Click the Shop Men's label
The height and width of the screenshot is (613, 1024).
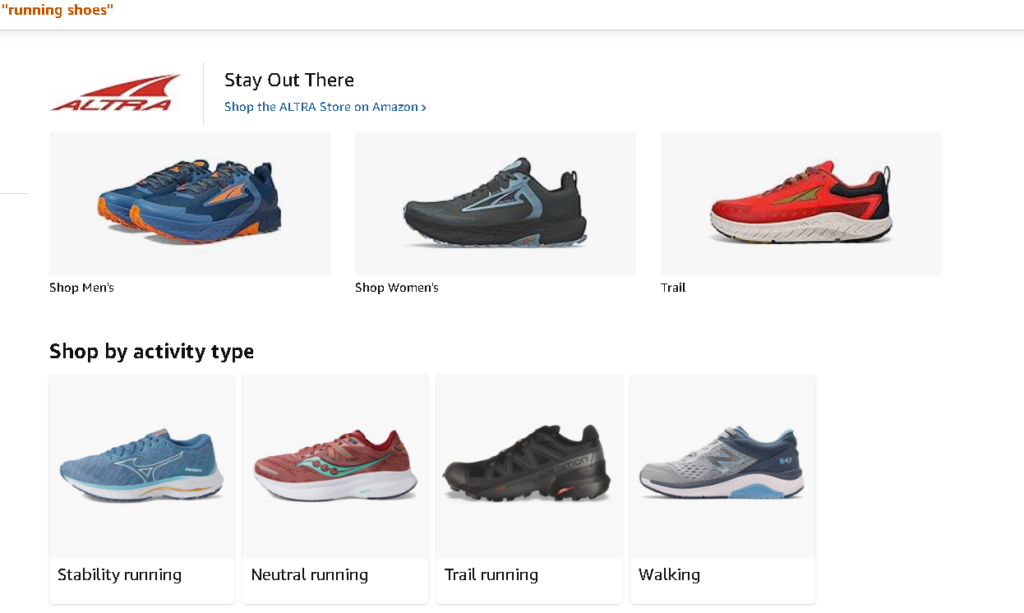82,287
